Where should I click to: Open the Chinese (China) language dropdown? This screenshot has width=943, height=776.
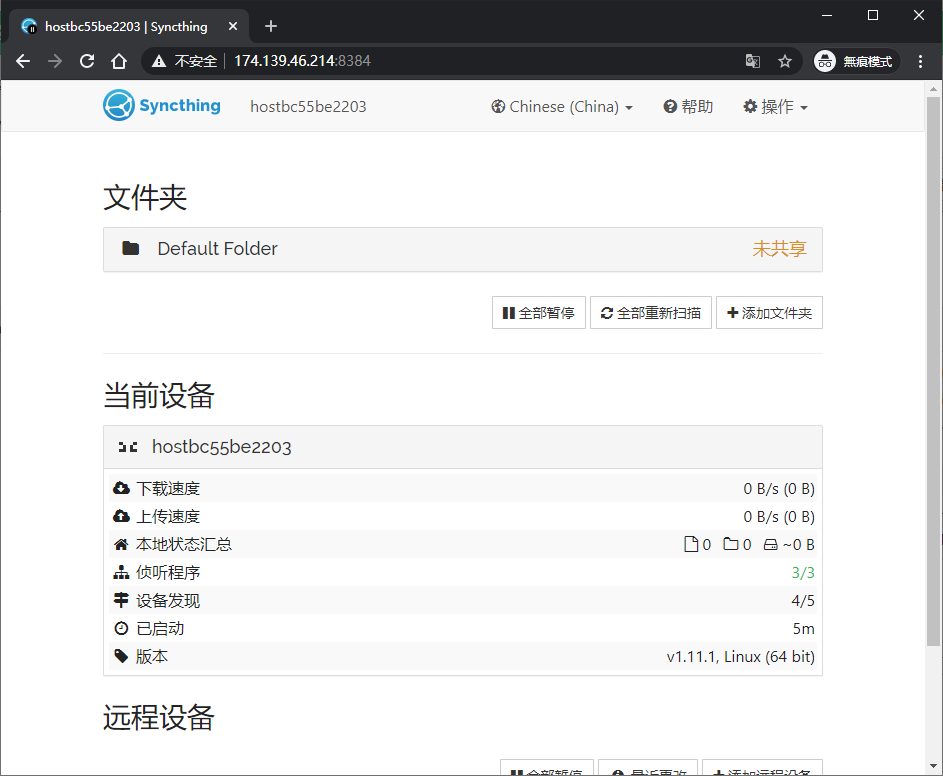click(562, 106)
